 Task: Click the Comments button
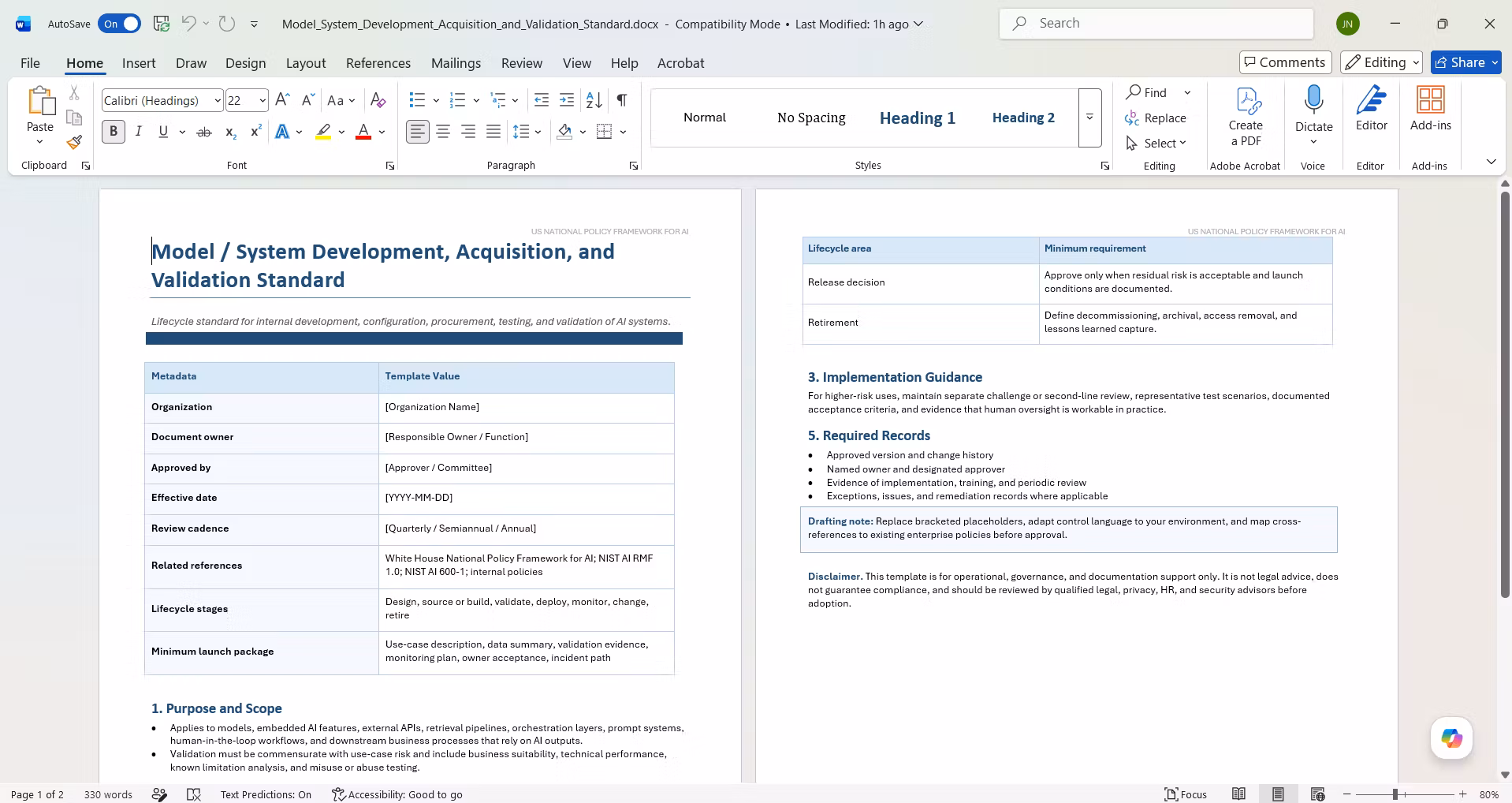[1285, 62]
